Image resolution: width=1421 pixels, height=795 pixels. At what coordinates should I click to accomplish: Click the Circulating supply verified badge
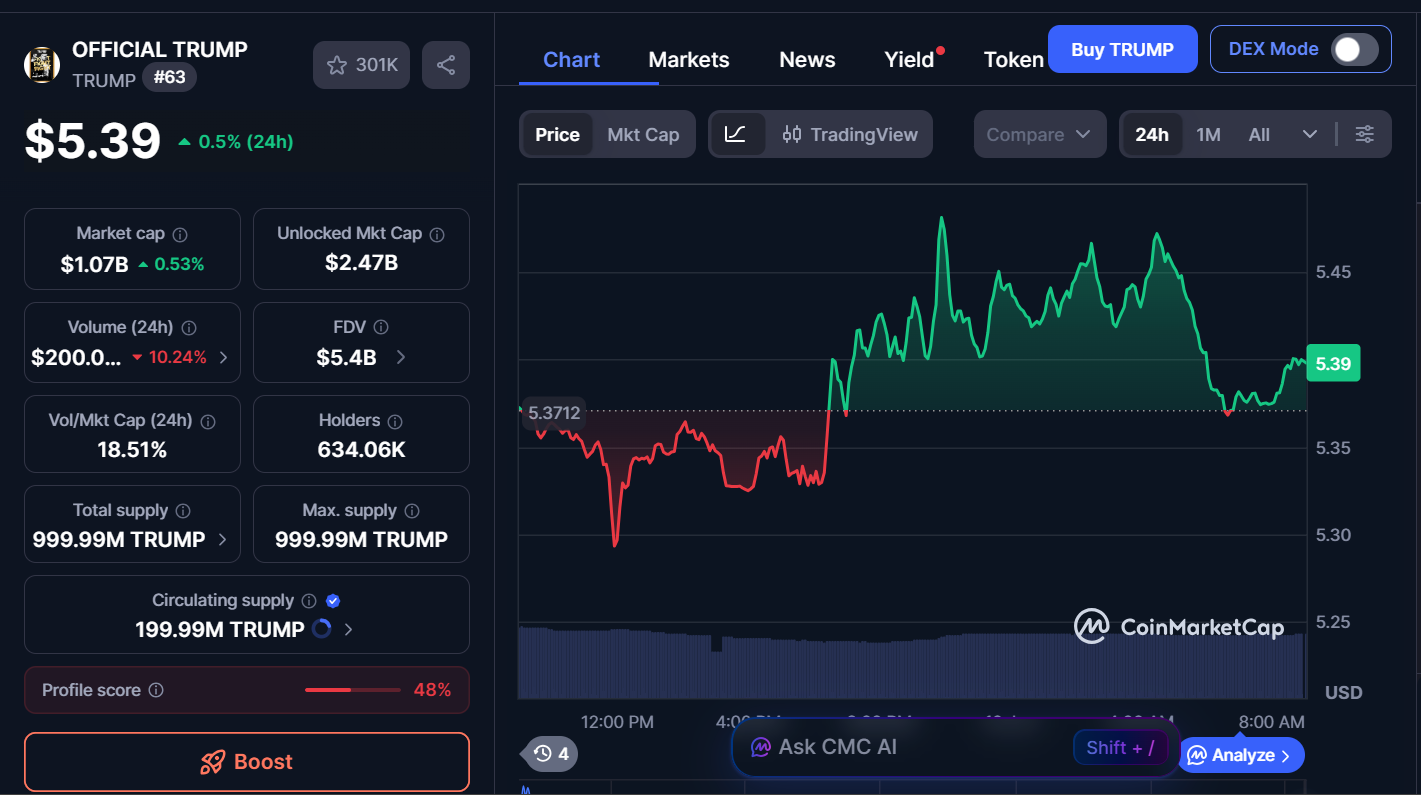pos(333,601)
